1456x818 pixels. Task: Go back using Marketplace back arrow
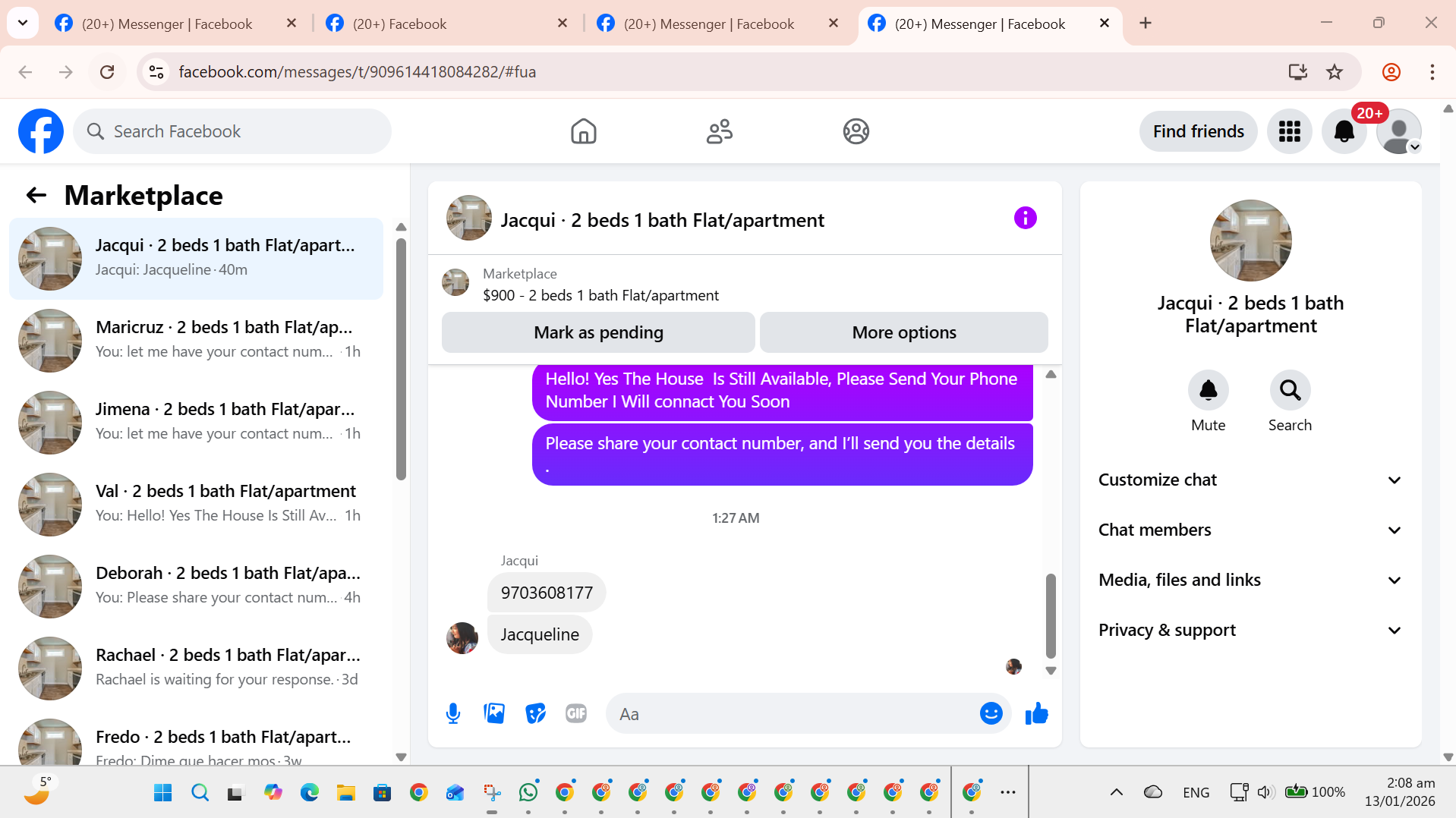[36, 196]
